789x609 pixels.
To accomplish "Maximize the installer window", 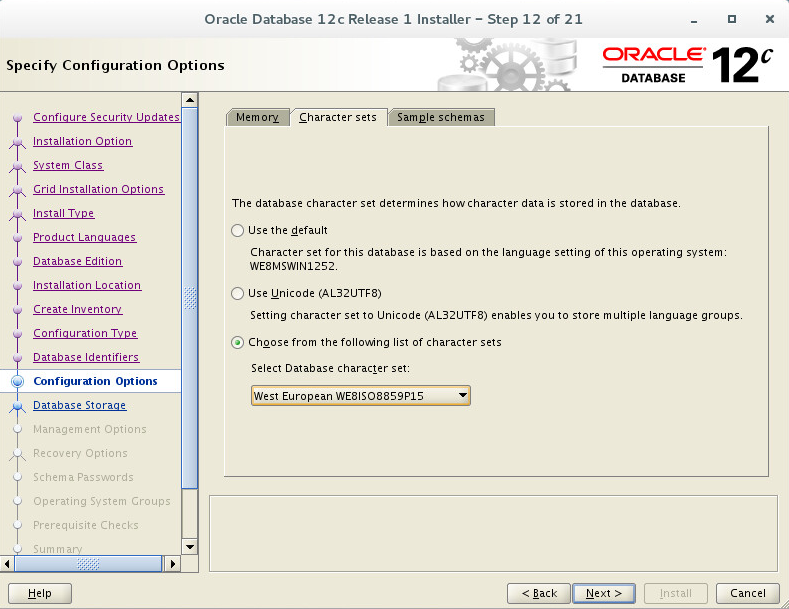I will tap(732, 19).
